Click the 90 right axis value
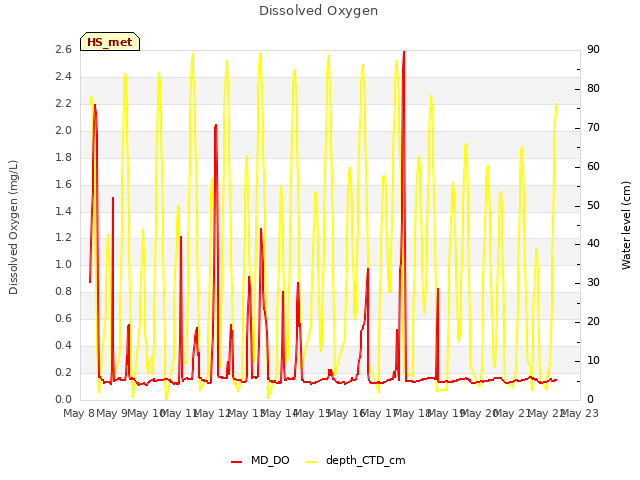This screenshot has width=640, height=480. click(593, 50)
